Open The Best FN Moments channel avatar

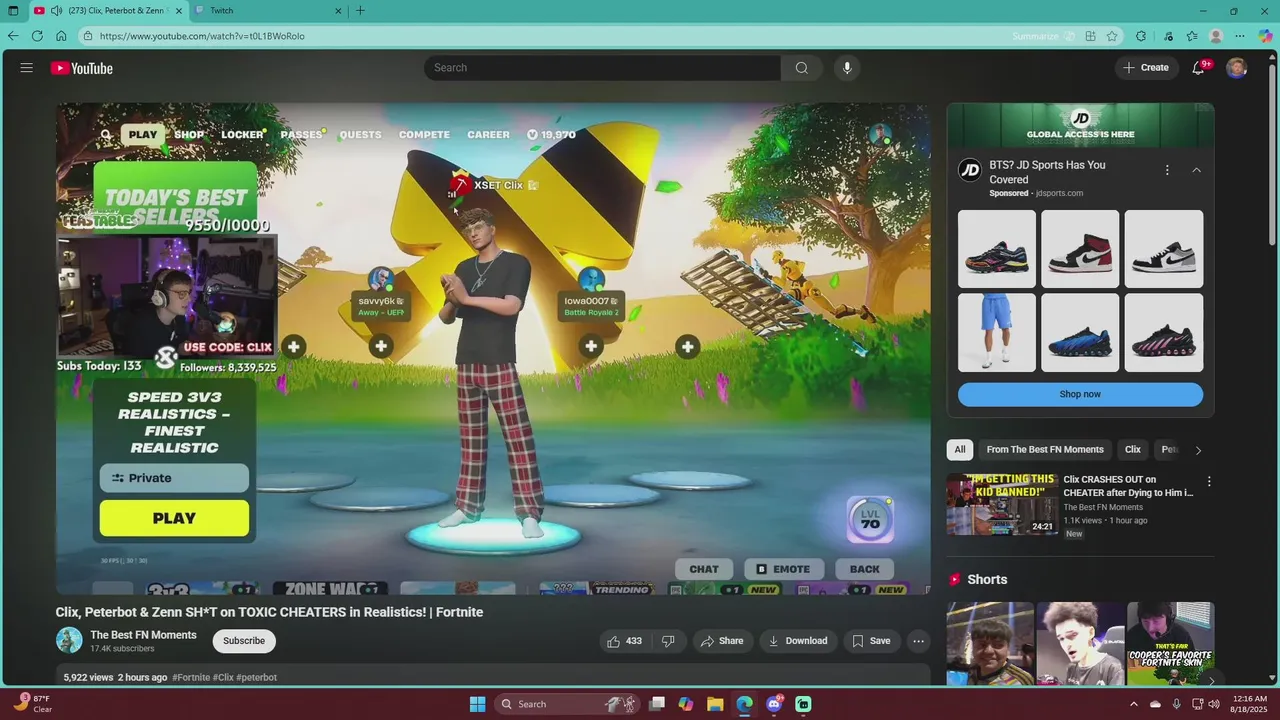(x=69, y=640)
